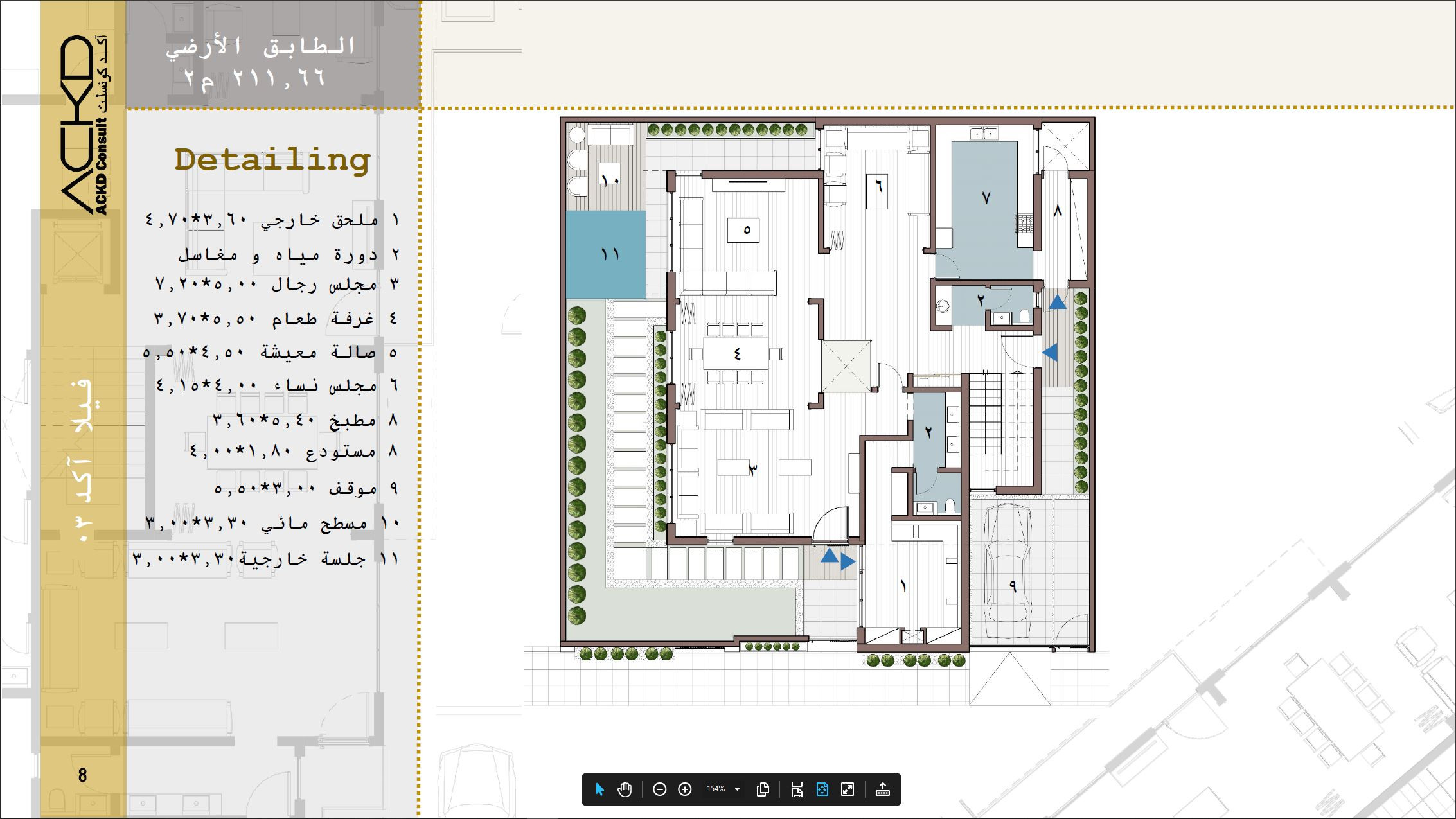Click the car parking space numbered ٩
This screenshot has height=819, width=1456.
(x=1012, y=585)
